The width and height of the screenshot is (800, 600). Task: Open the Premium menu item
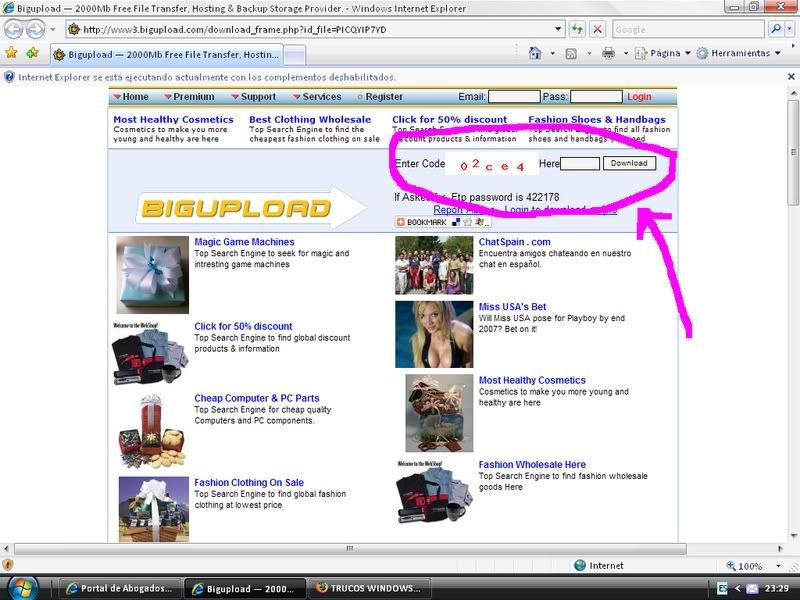tap(188, 97)
